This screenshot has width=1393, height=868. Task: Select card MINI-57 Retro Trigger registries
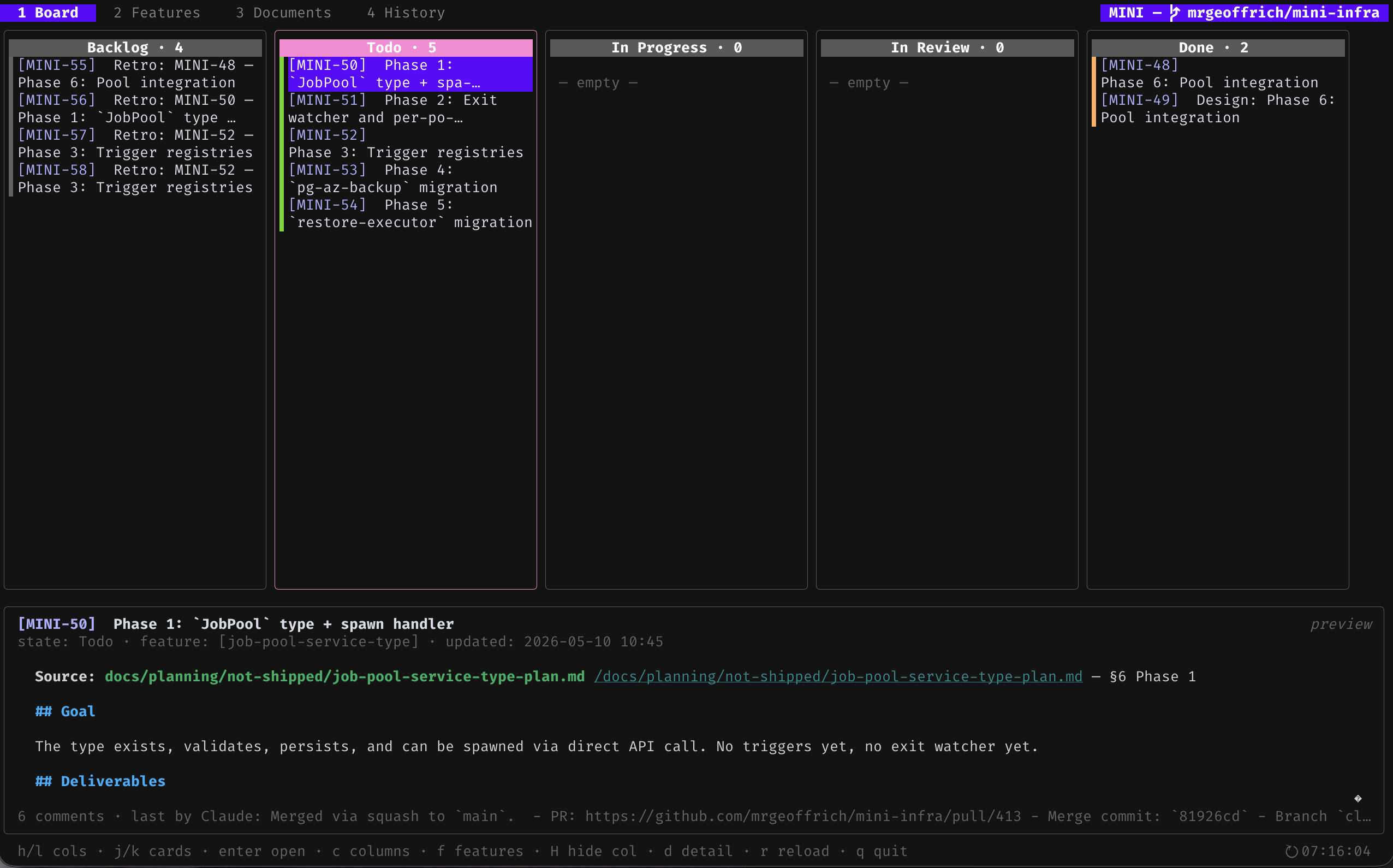[x=135, y=144]
